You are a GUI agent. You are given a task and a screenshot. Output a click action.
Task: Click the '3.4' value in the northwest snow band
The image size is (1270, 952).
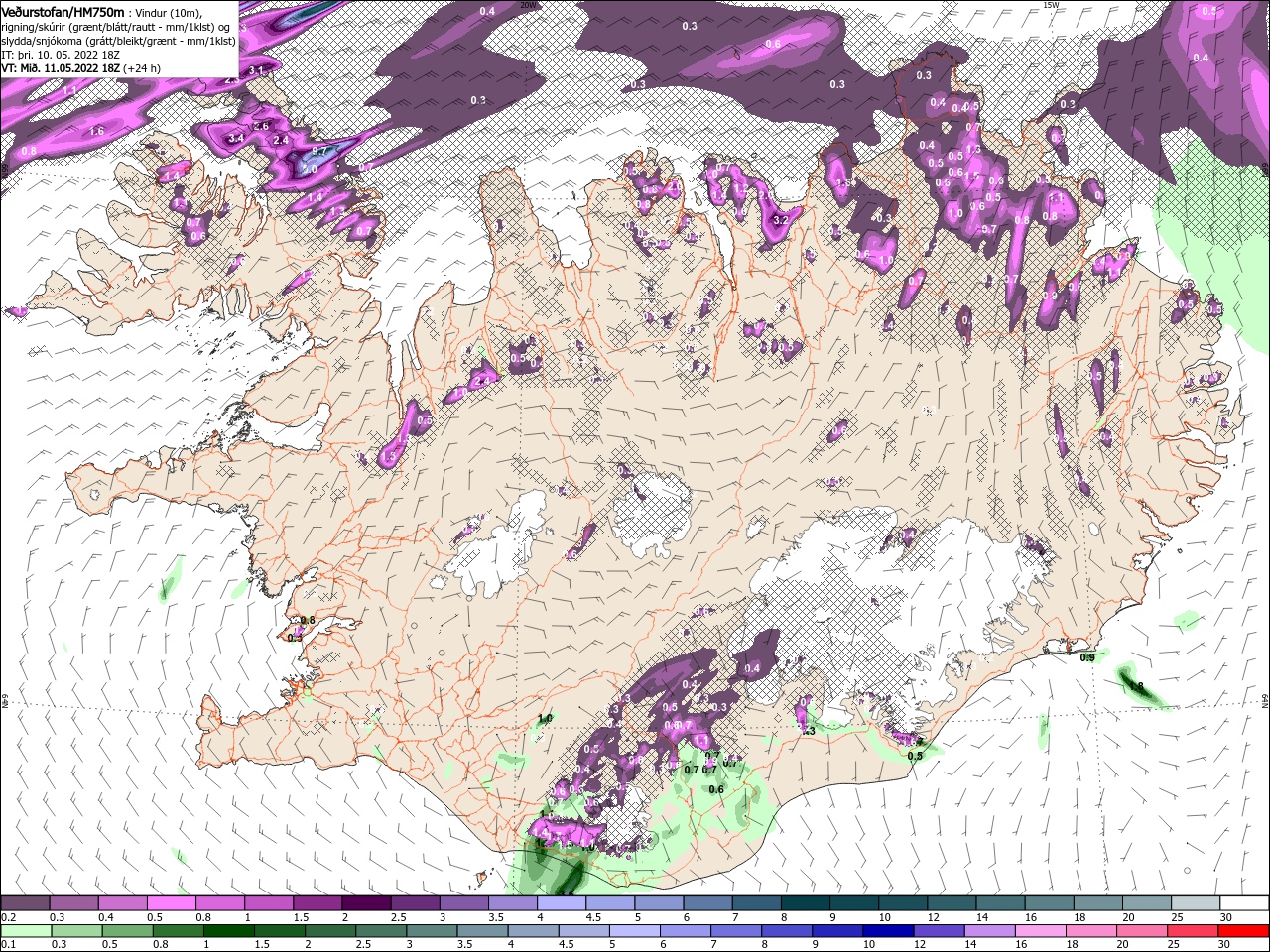(236, 138)
